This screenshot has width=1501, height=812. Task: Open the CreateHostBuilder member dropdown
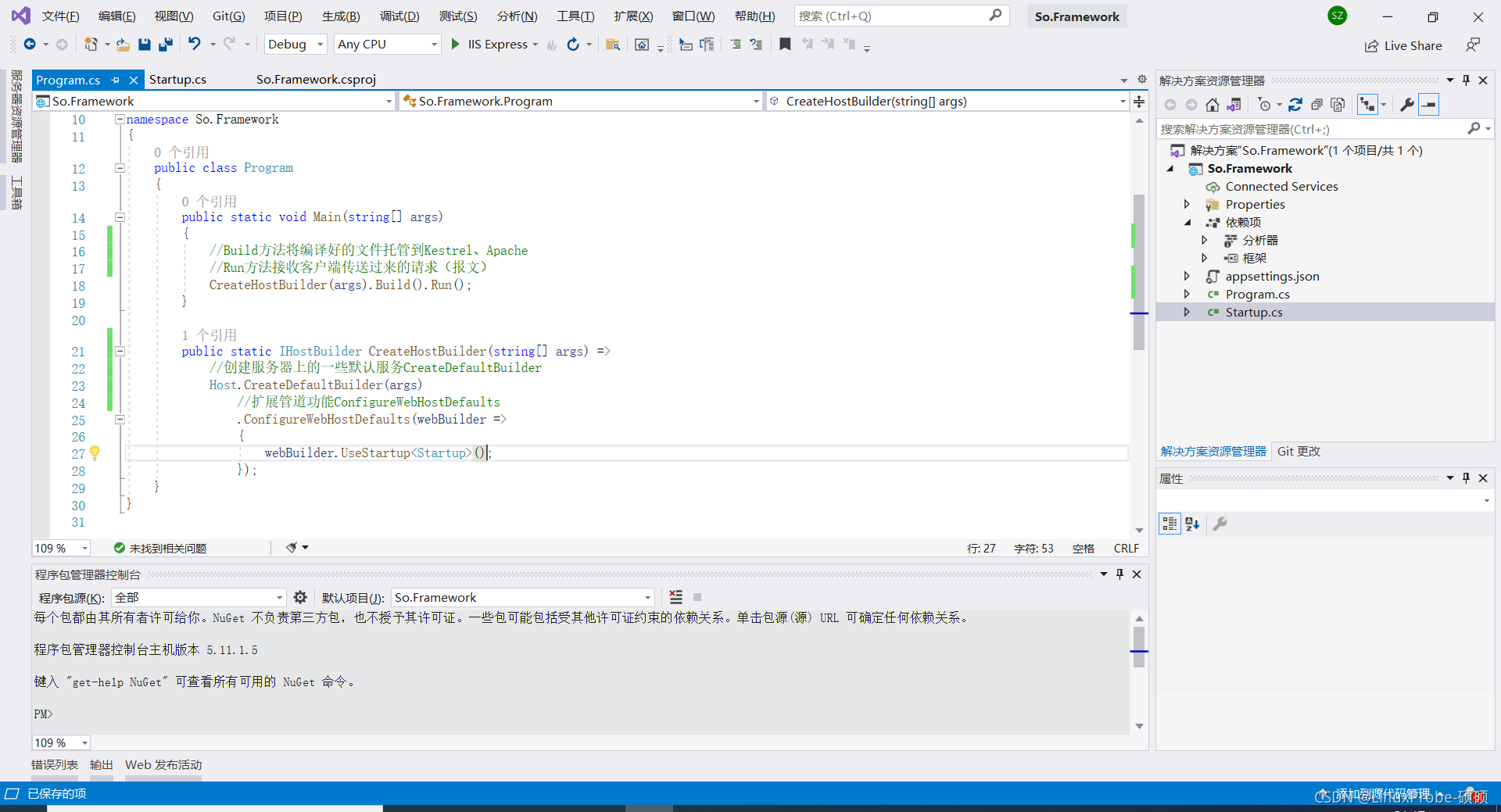coord(948,102)
